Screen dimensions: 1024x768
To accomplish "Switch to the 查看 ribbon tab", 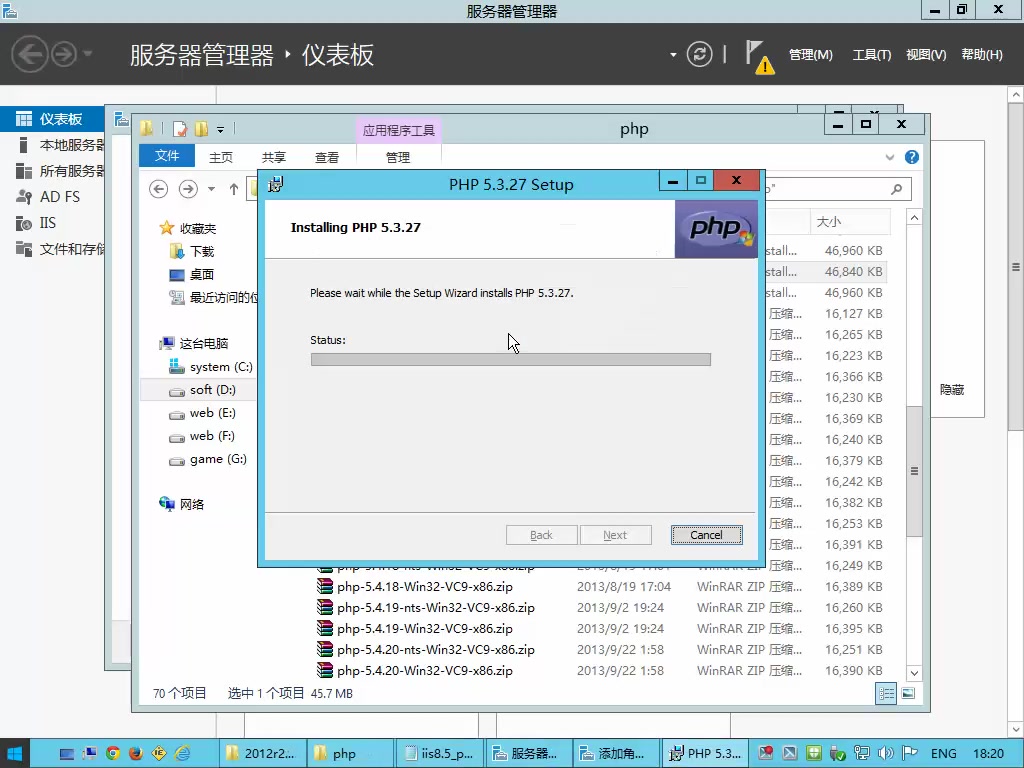I will (327, 157).
